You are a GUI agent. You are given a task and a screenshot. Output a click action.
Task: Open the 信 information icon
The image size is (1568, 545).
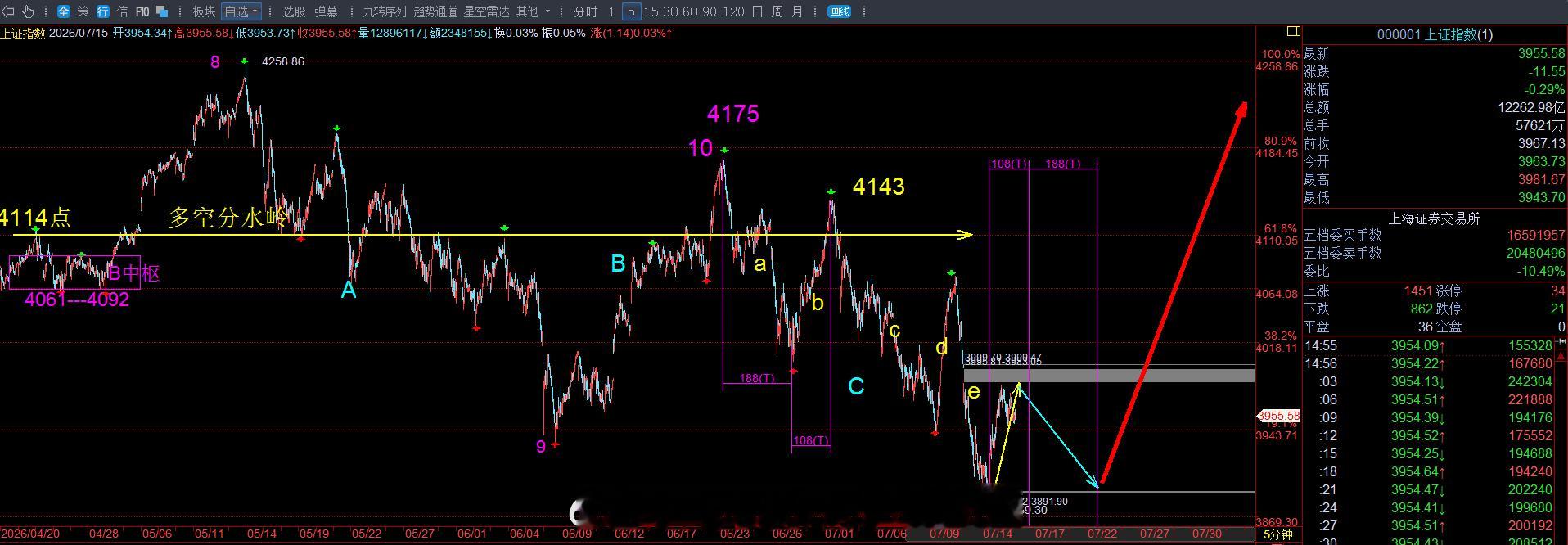click(122, 11)
